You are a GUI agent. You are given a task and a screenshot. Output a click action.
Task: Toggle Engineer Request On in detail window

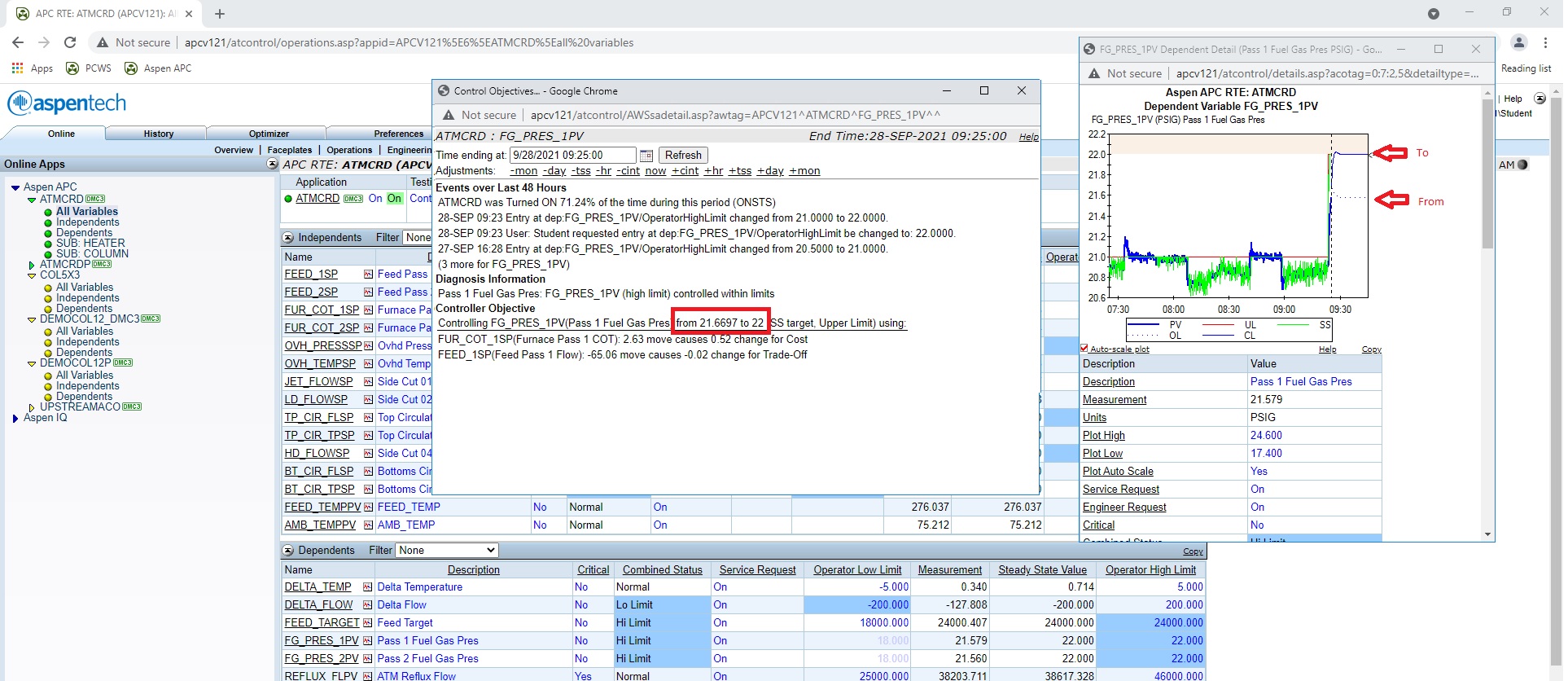tap(1258, 507)
